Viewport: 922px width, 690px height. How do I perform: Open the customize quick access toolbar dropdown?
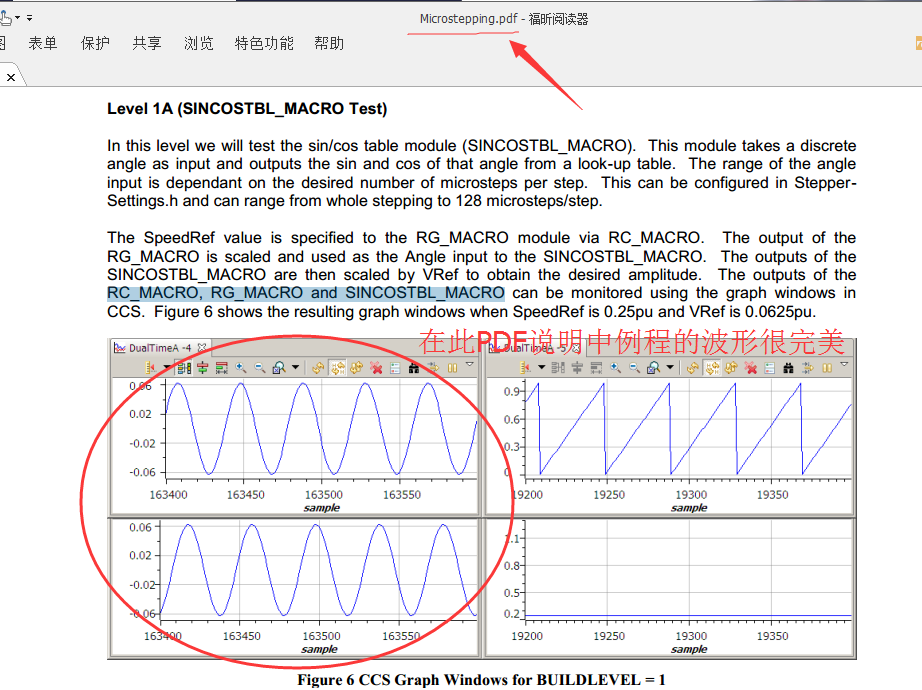(x=29, y=18)
